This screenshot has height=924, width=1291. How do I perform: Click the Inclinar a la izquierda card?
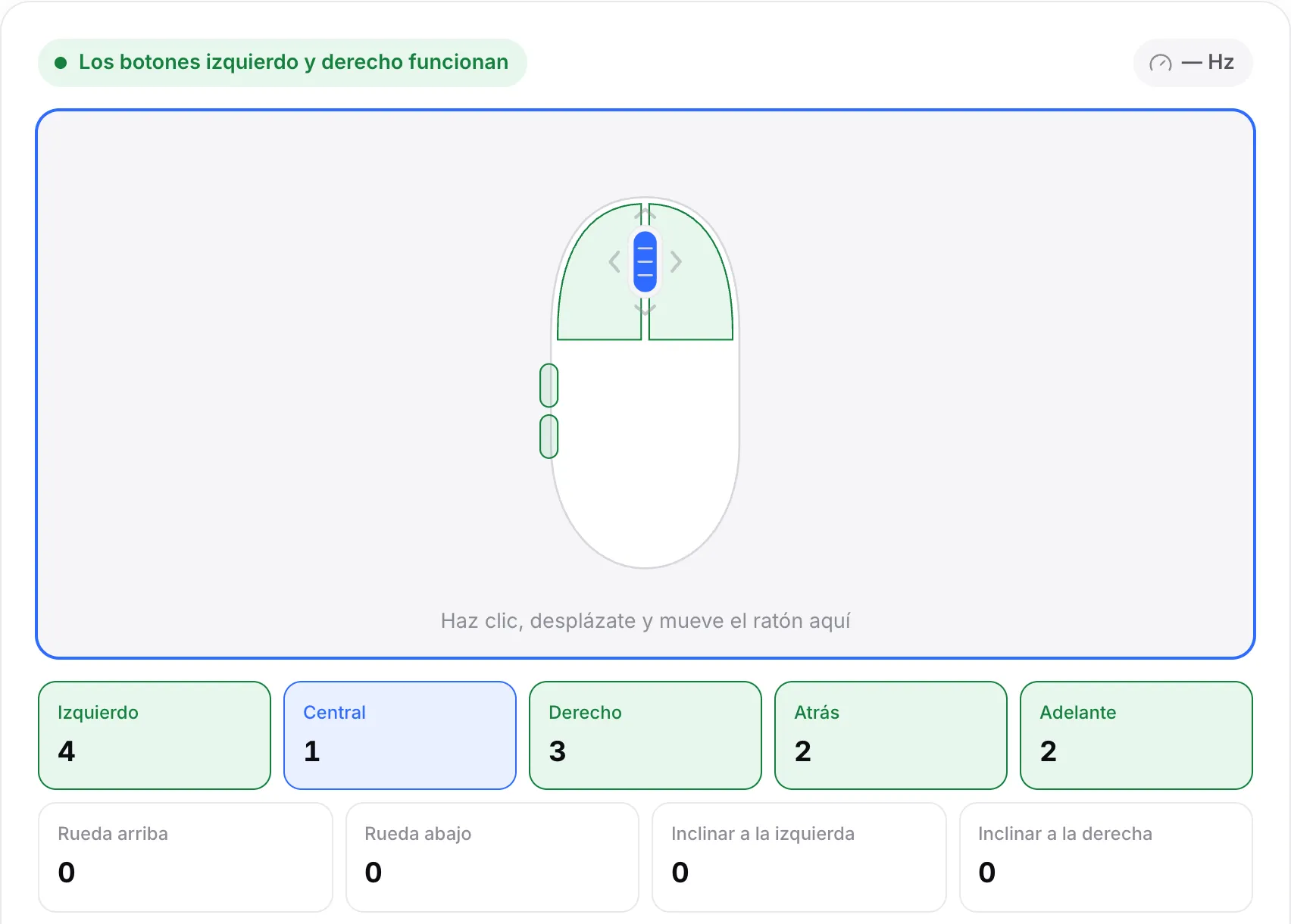point(799,857)
